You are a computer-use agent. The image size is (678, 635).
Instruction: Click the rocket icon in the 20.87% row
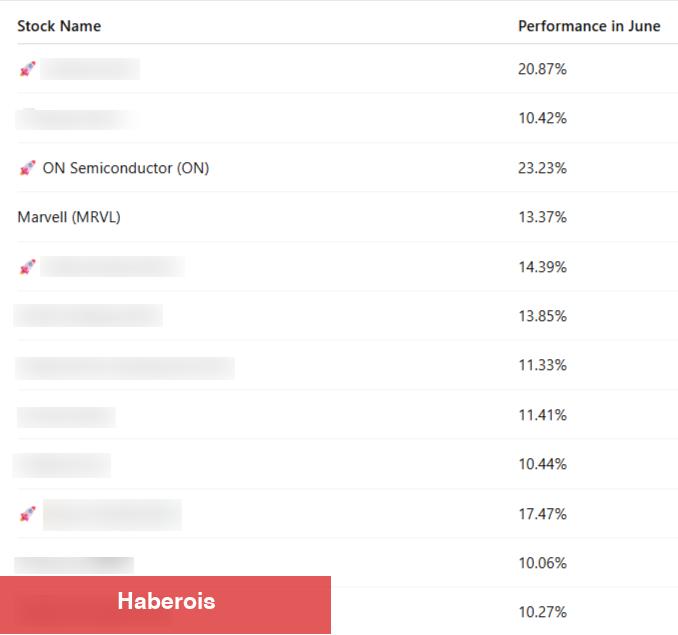click(x=27, y=69)
